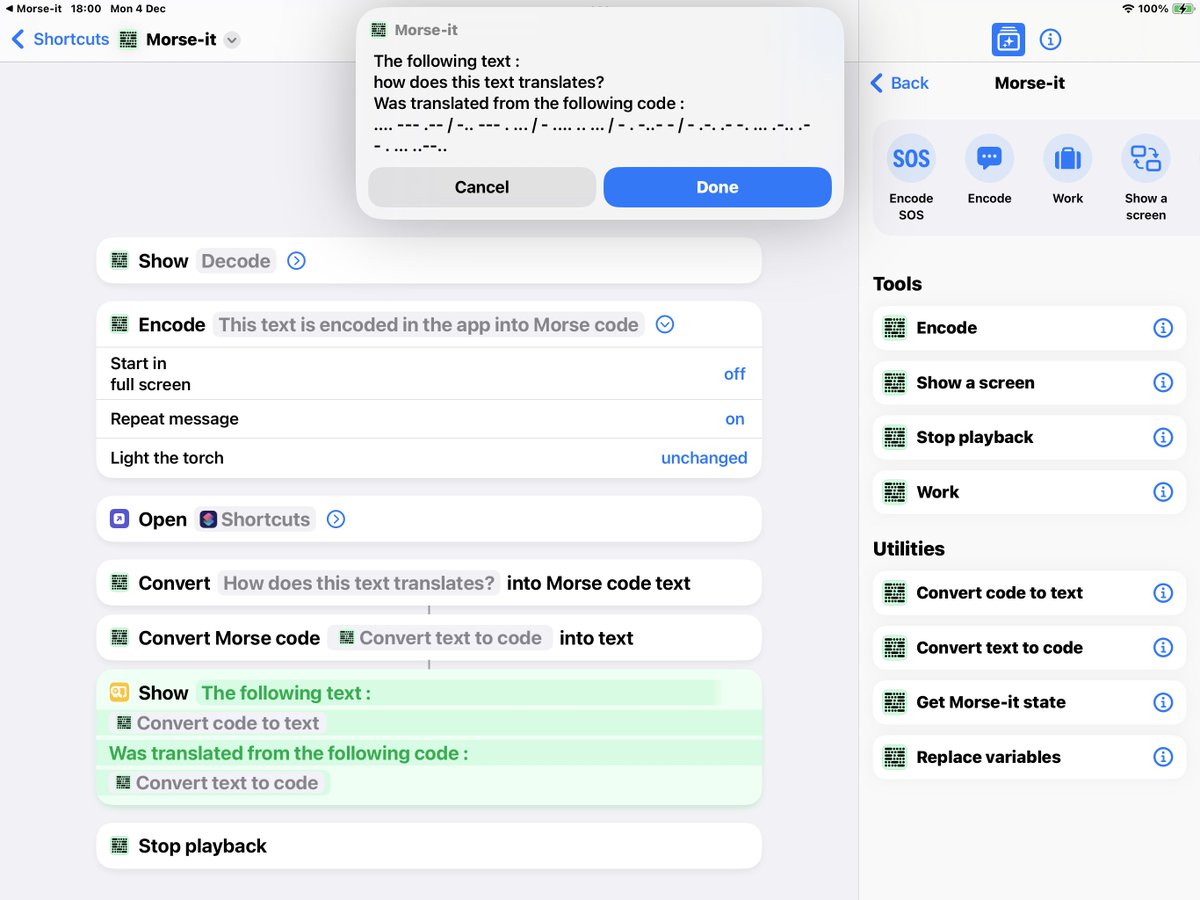Screen dimensions: 1200x900
Task: Choose the Shortcuts app parameter
Action: click(255, 519)
